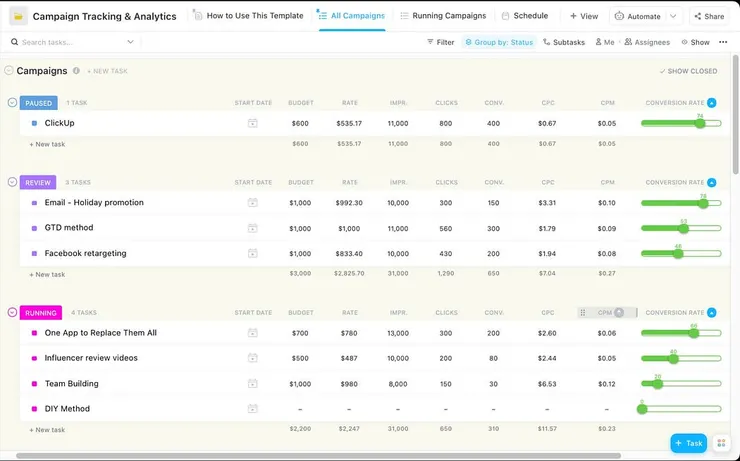The image size is (740, 461).
Task: Open the Email - Holiday promotion task
Action: tap(94, 202)
